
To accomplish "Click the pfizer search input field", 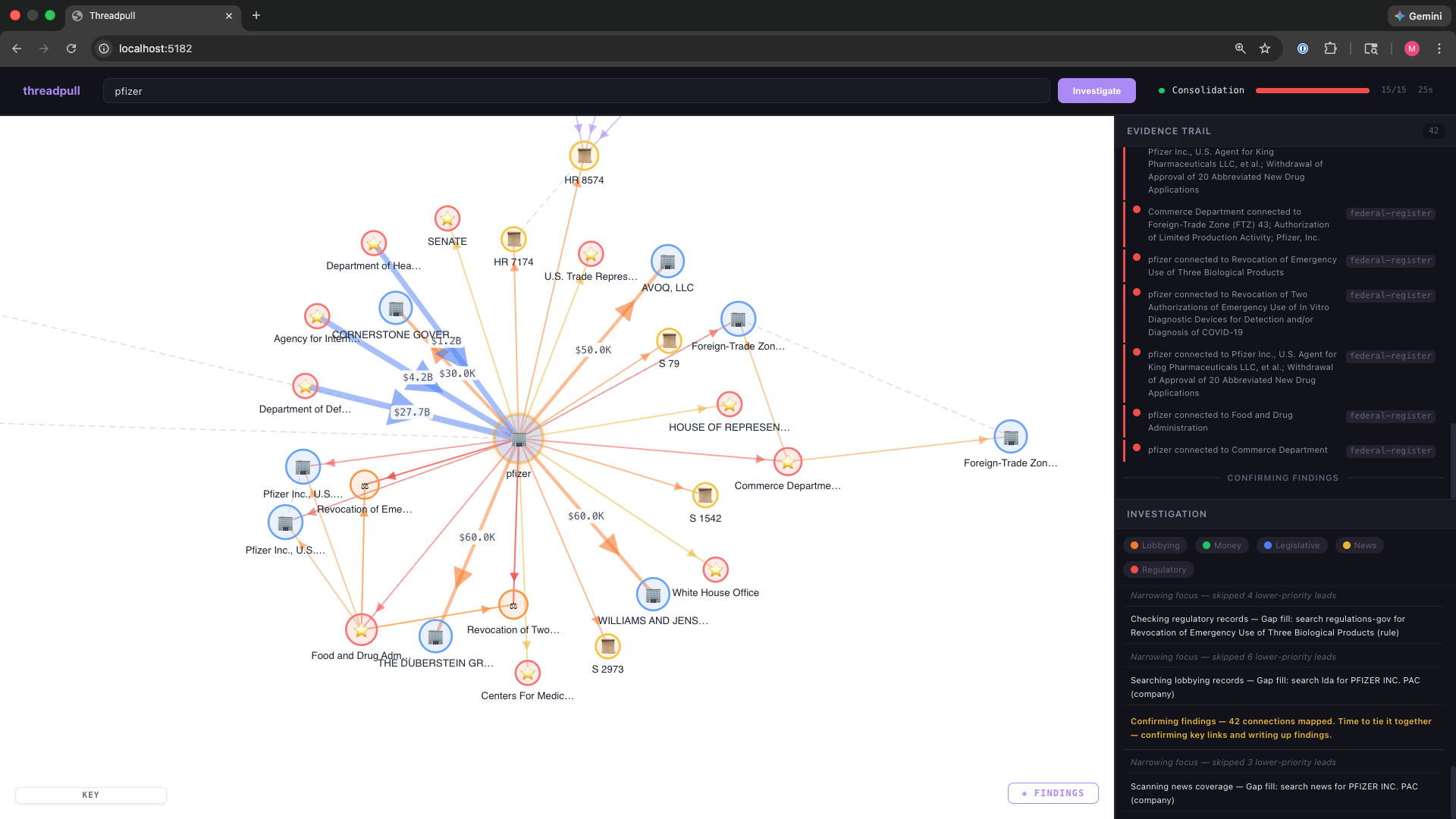I will (576, 90).
